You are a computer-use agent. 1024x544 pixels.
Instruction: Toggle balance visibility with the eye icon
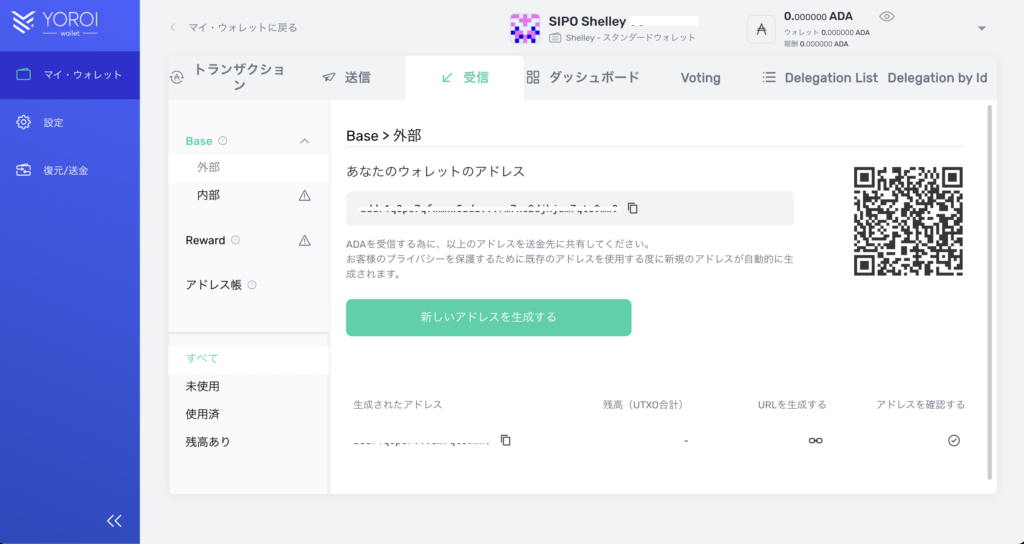coord(885,17)
